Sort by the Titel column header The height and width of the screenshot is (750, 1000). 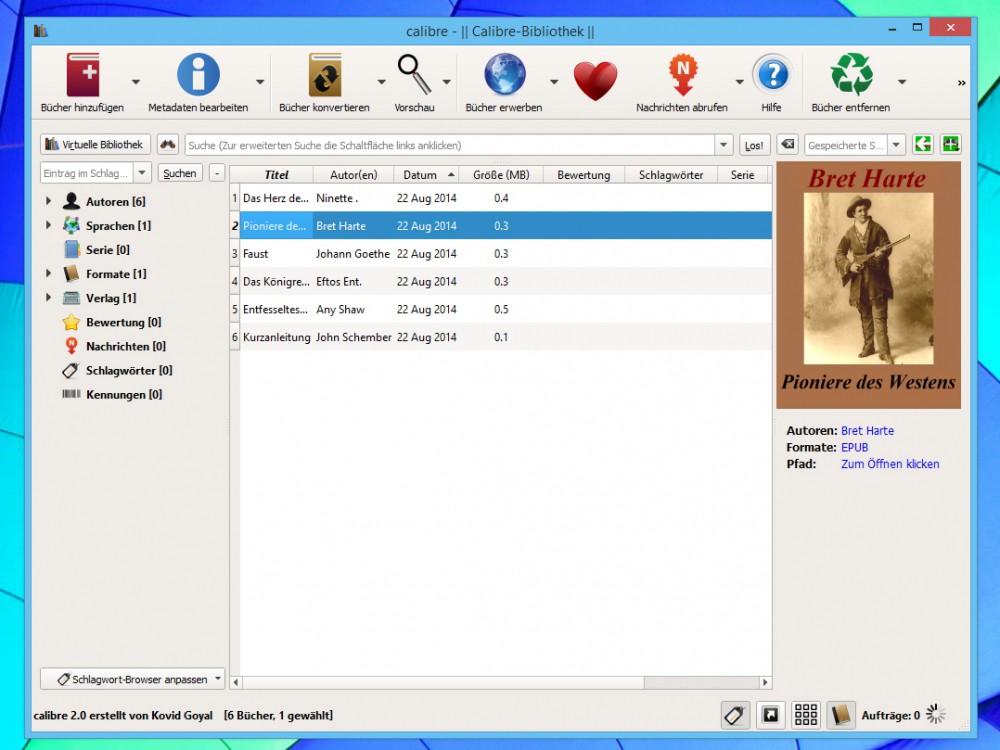click(x=276, y=175)
